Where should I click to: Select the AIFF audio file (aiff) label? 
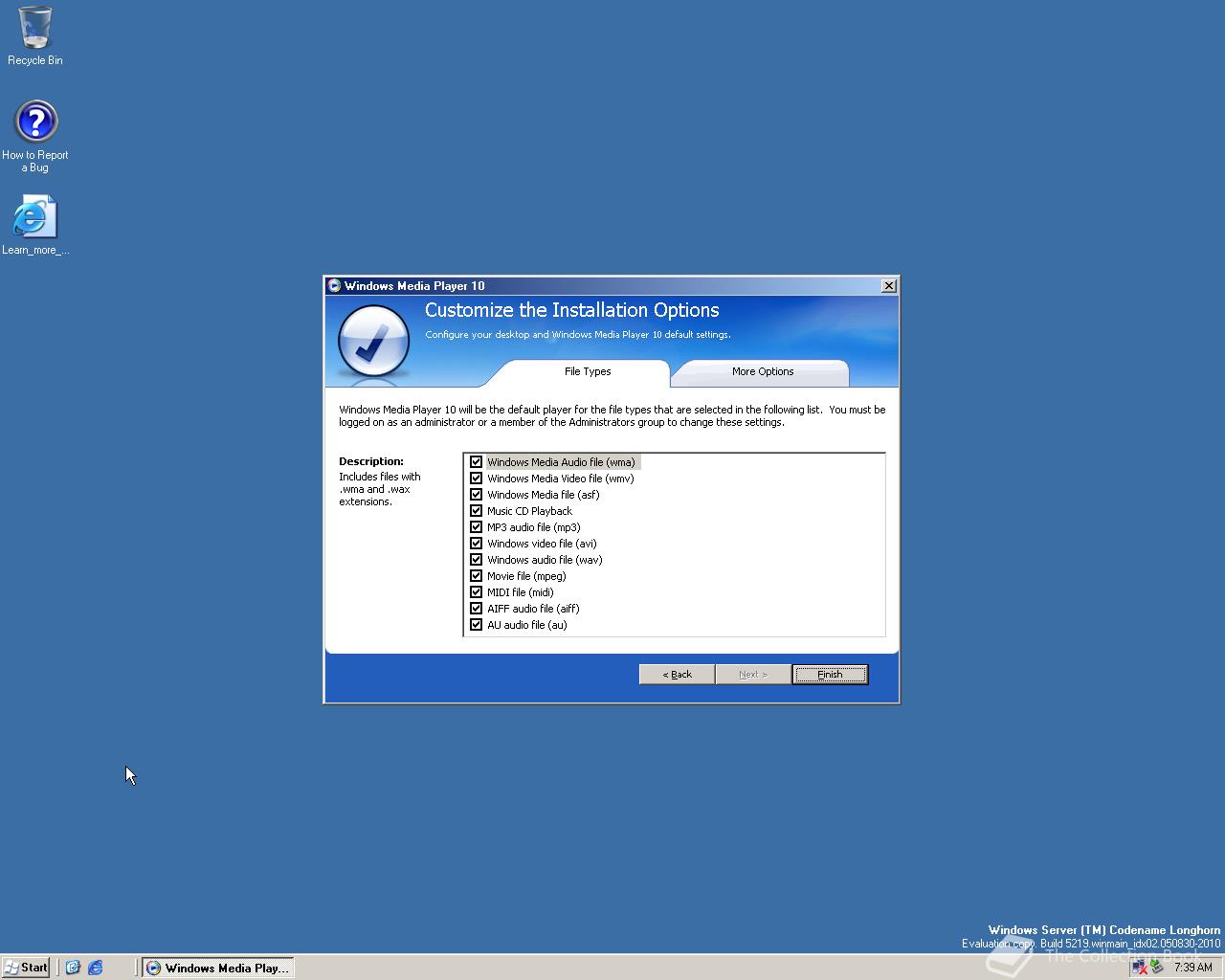coord(533,609)
